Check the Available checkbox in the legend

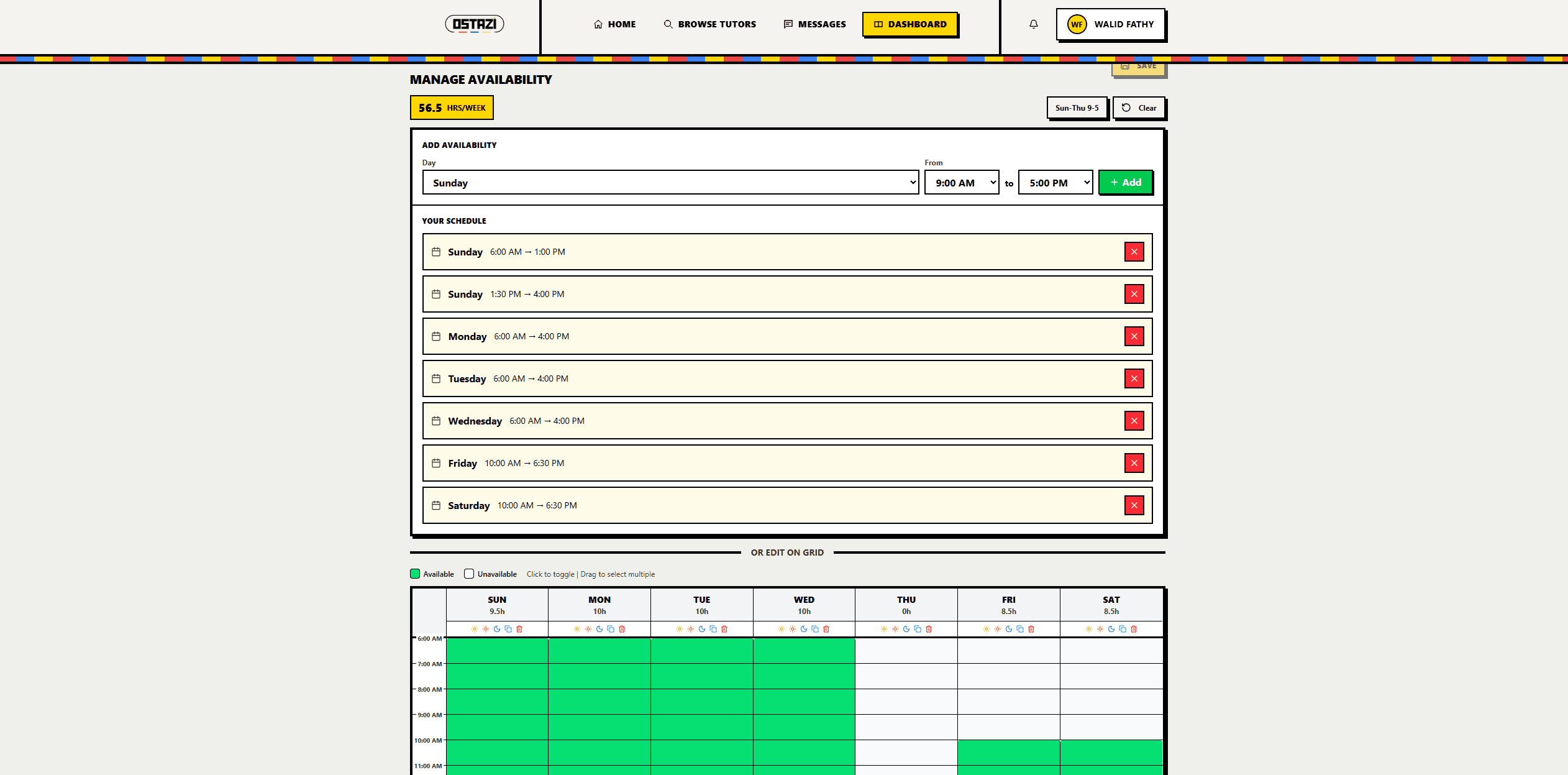point(415,574)
